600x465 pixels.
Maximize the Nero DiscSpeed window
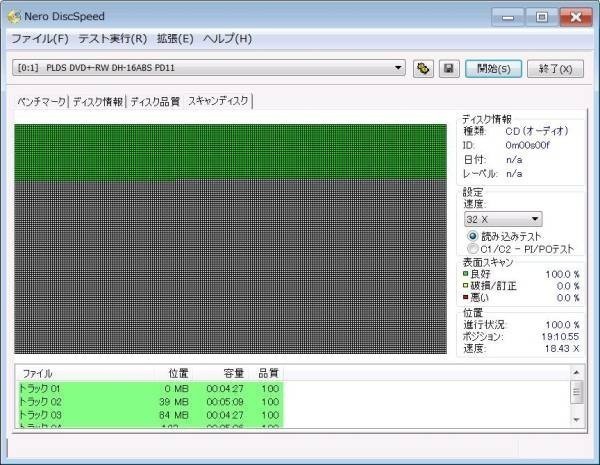(x=541, y=17)
